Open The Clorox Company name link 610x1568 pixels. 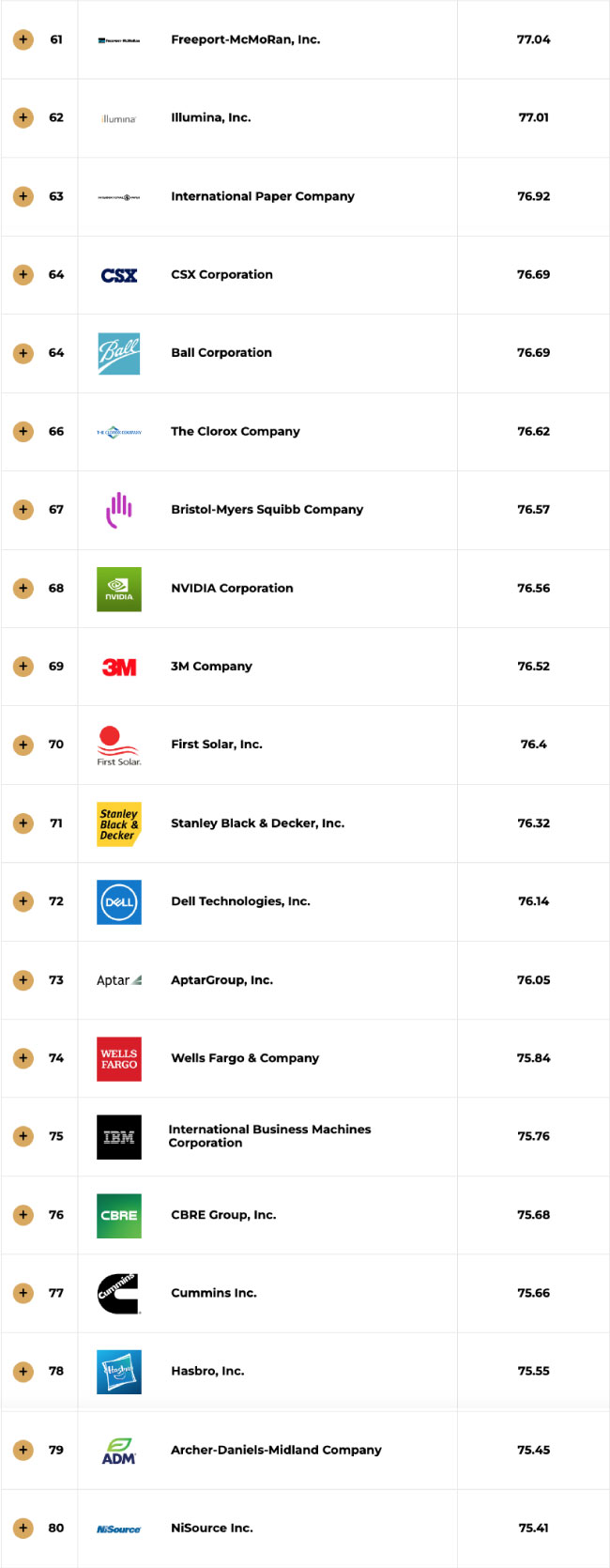236,431
